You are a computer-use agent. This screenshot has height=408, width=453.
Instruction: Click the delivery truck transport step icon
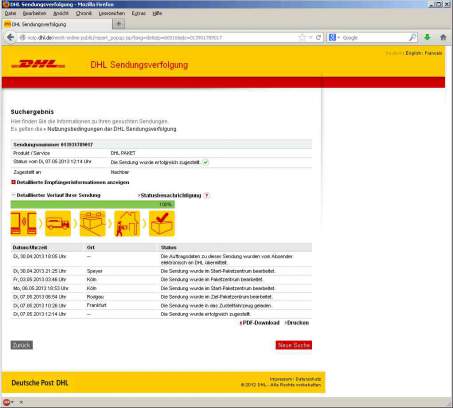tap(58, 223)
